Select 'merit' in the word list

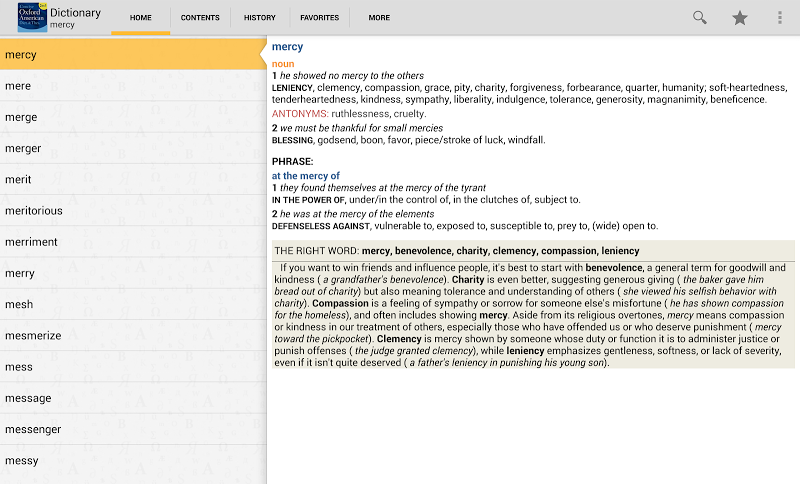click(x=133, y=180)
